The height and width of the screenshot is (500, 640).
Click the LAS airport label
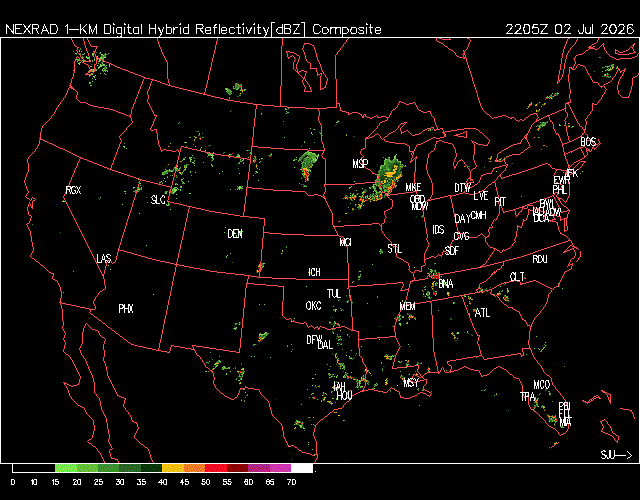coord(104,258)
